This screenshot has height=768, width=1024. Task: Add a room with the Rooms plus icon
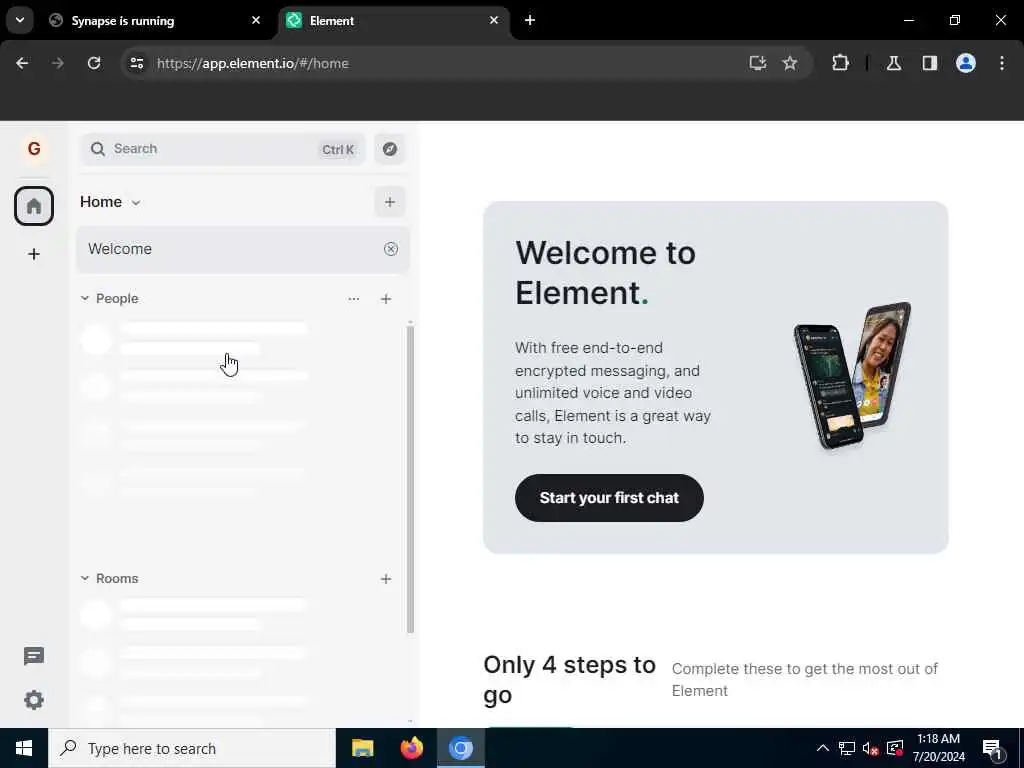click(386, 579)
